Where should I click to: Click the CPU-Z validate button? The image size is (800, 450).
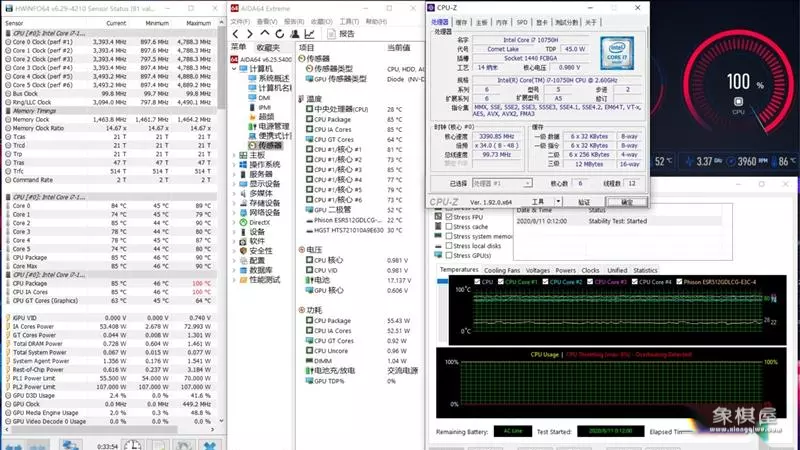pos(585,202)
